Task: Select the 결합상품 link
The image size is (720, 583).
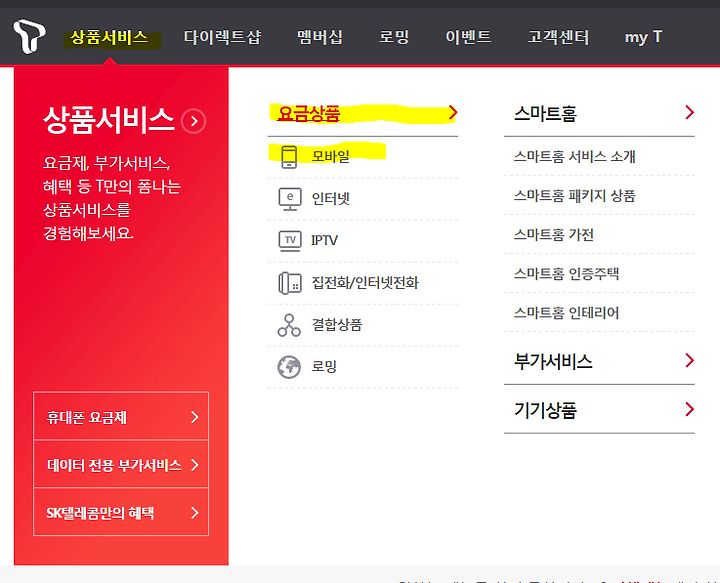Action: click(x=337, y=325)
